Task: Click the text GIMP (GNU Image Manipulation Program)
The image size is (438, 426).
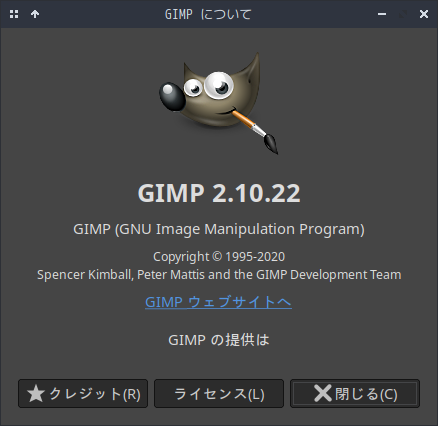Action: tap(219, 229)
